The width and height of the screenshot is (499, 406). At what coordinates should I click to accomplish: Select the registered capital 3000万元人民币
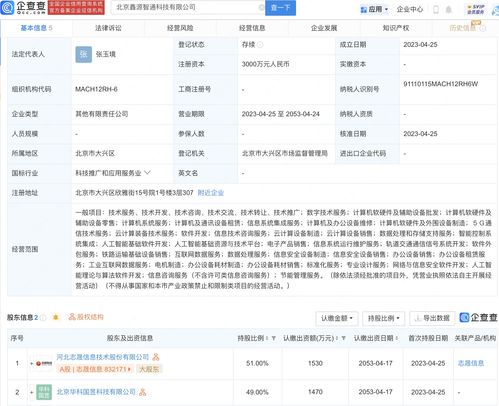click(x=265, y=64)
